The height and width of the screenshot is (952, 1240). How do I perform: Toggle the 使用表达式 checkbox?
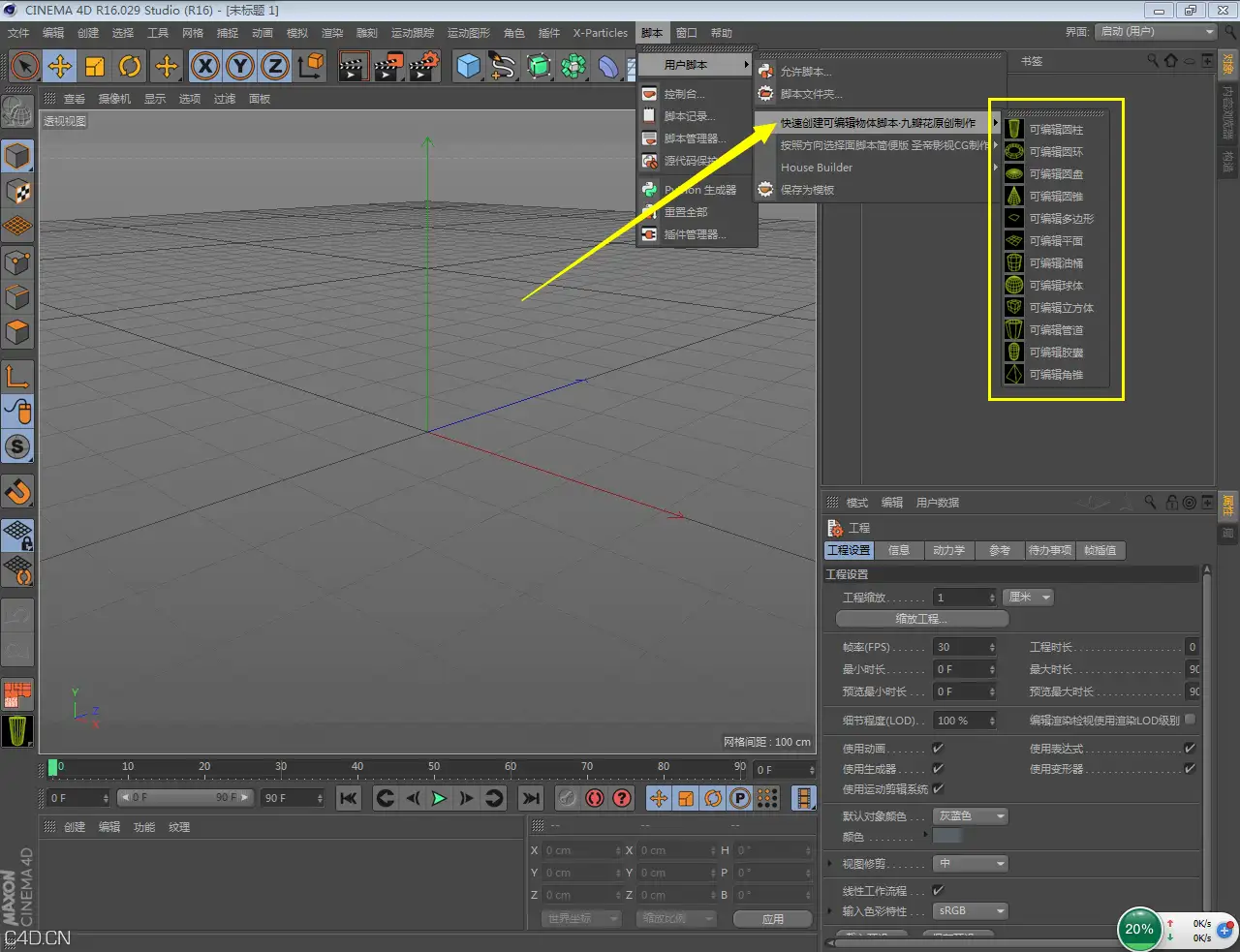coord(1190,749)
